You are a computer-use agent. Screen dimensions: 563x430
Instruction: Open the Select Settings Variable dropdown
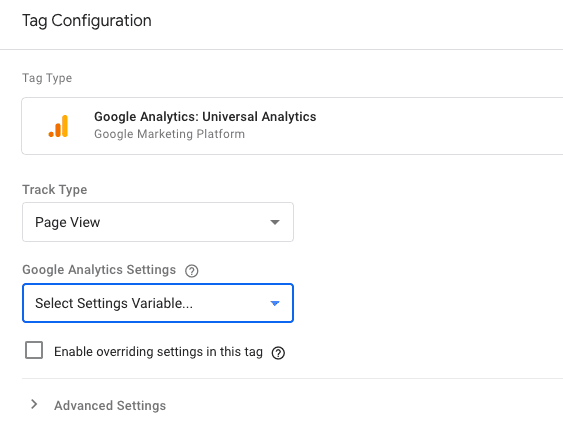158,303
